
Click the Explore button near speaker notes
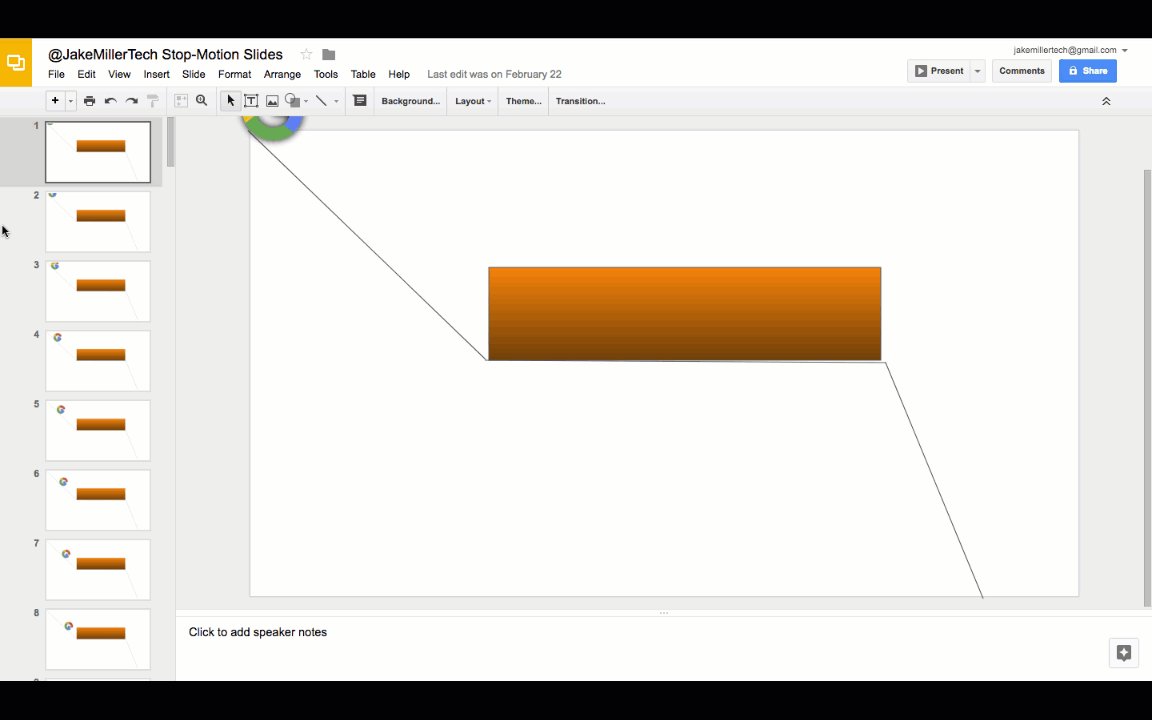1123,652
